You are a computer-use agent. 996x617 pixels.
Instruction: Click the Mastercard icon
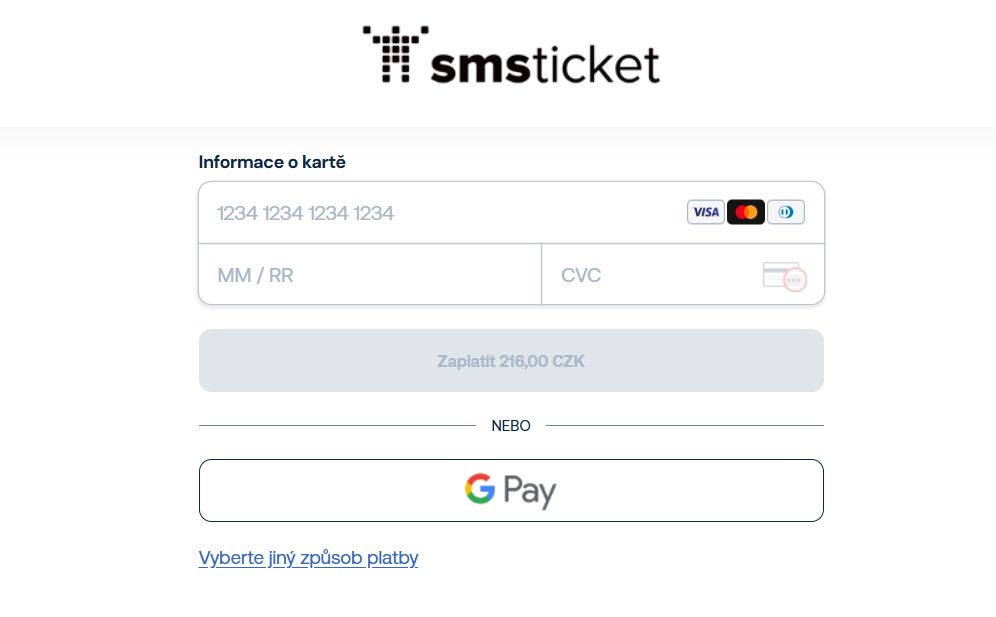745,212
